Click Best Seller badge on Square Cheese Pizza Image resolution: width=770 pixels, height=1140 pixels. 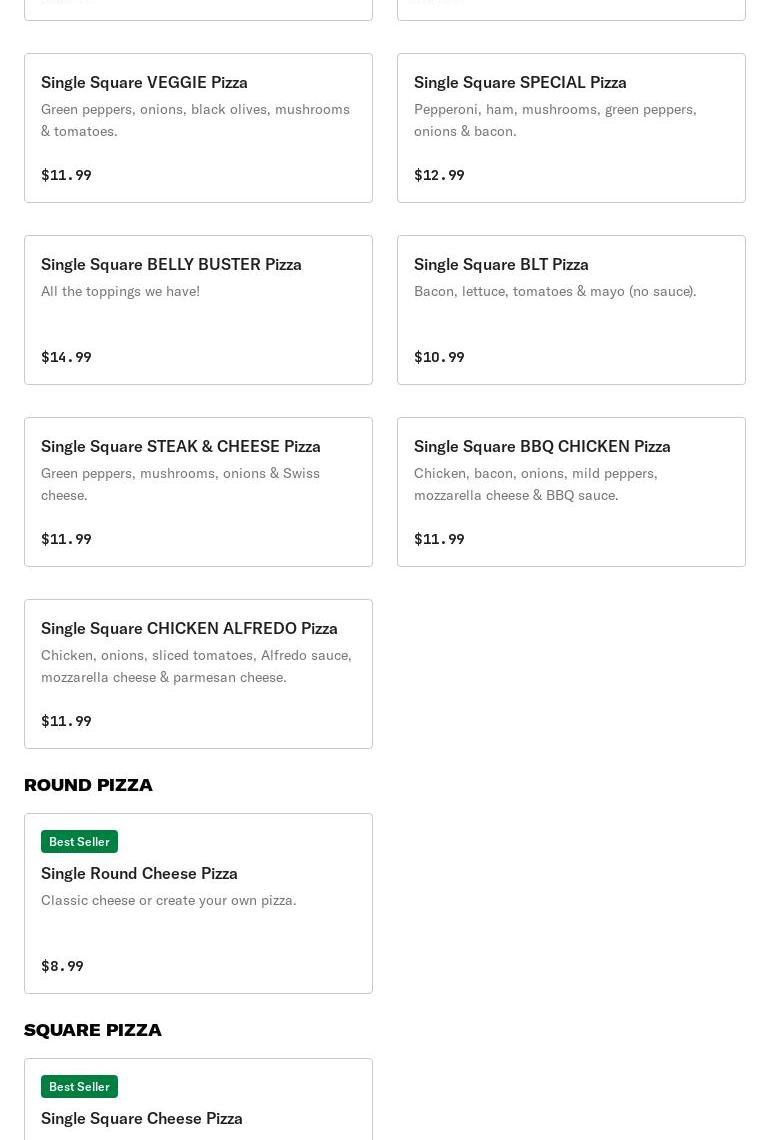tap(79, 1087)
